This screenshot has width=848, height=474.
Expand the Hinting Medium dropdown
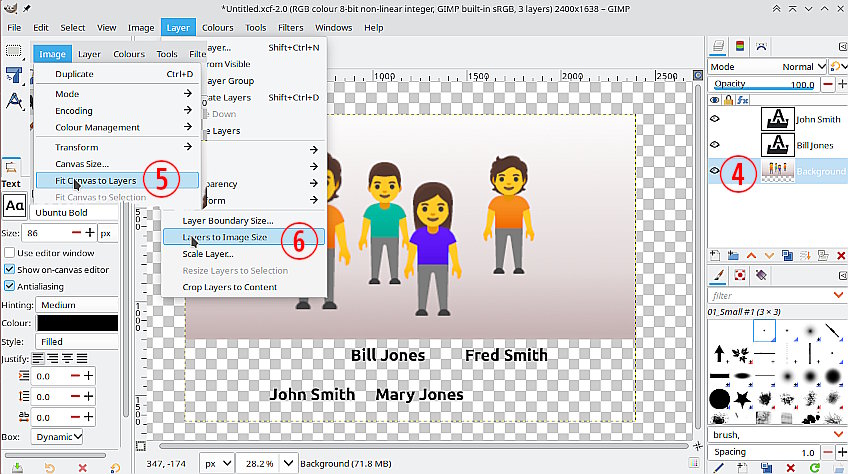(x=75, y=305)
